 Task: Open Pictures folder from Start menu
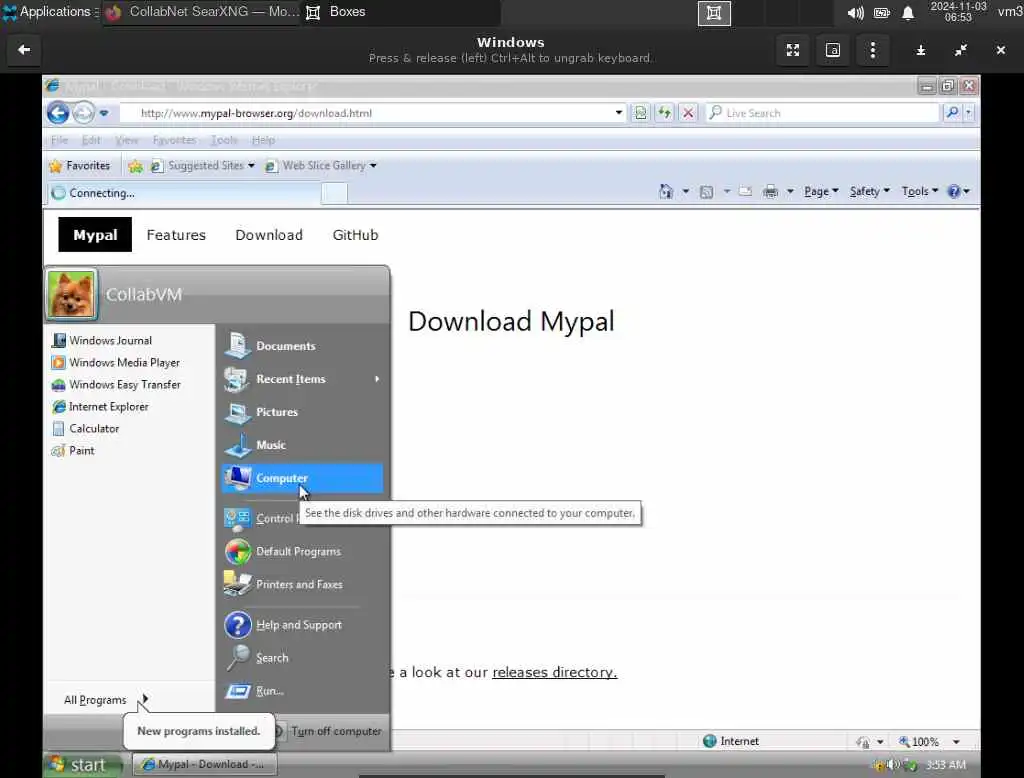coord(302,412)
